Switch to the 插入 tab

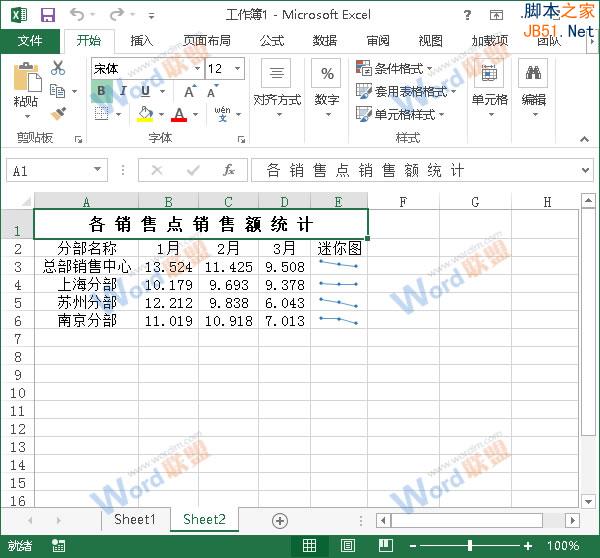coord(142,41)
